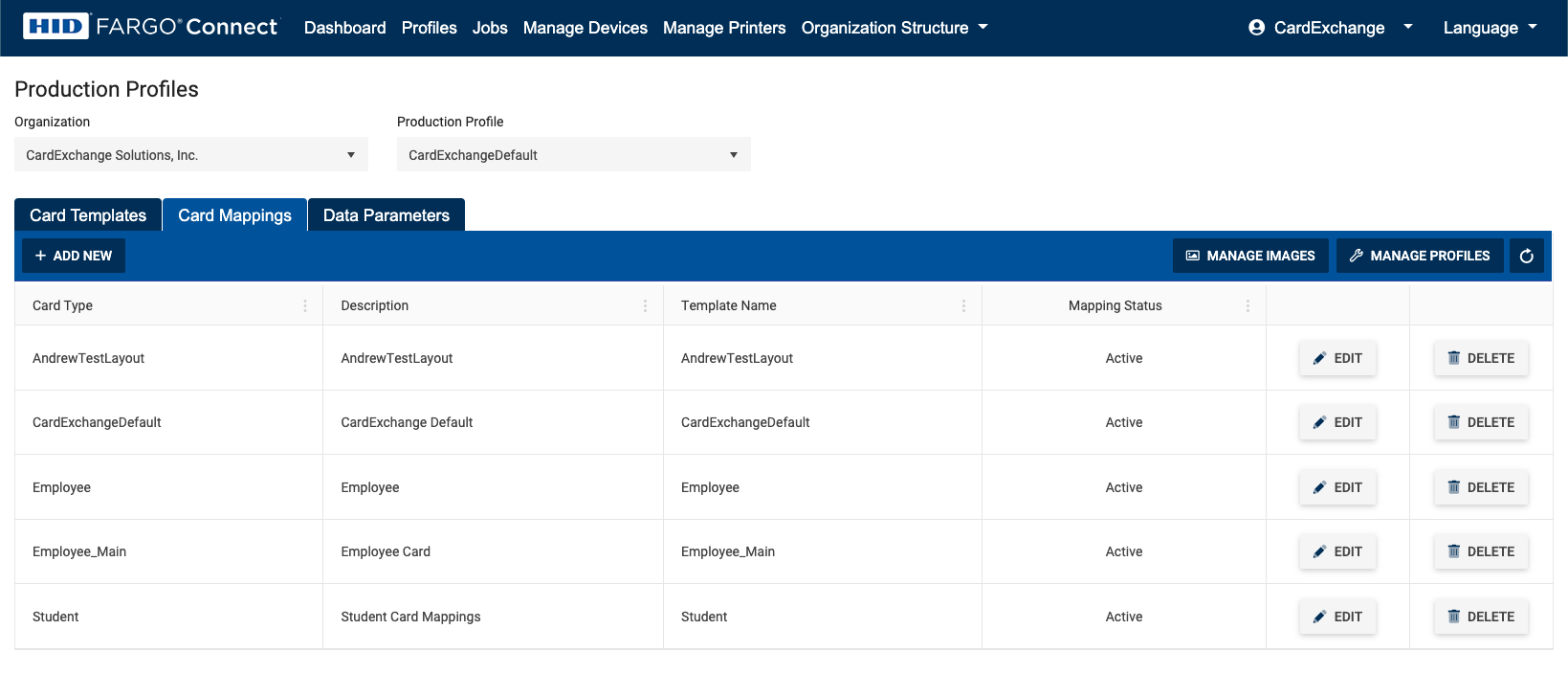1568x674 pixels.
Task: Edit the Employee mapping row
Action: tap(1337, 487)
